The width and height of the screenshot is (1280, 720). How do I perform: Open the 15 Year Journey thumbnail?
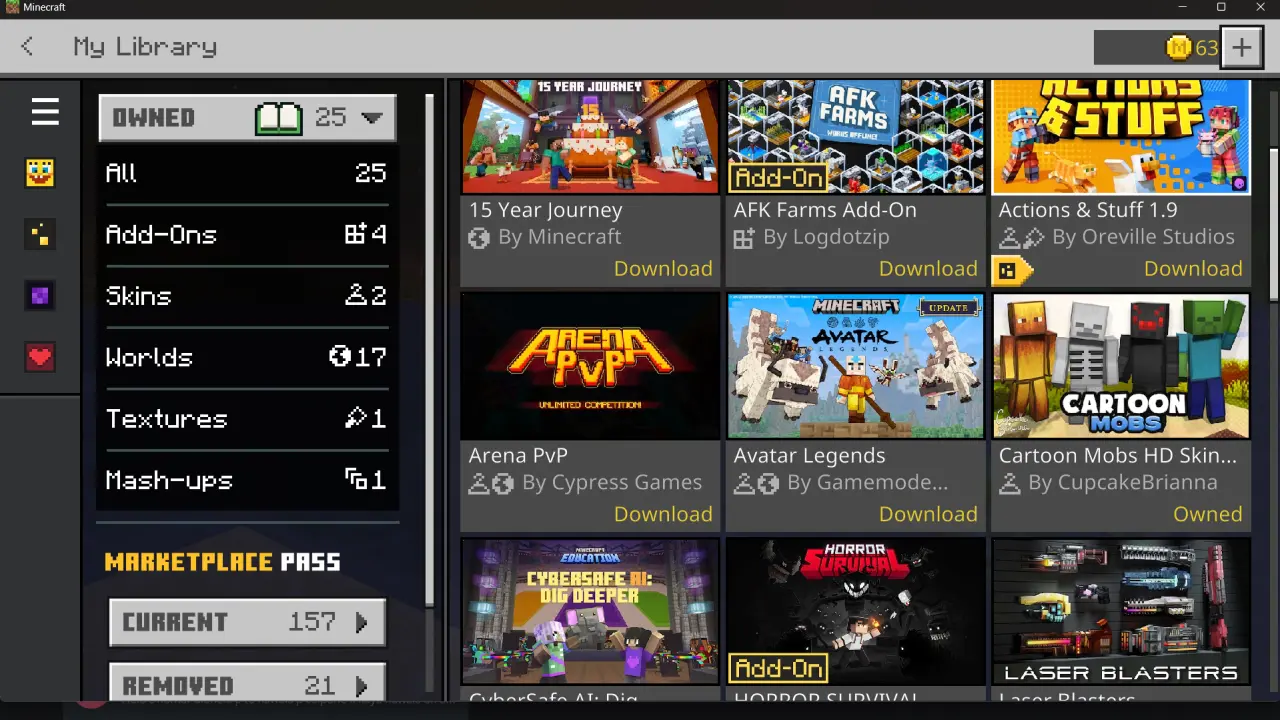pos(590,137)
